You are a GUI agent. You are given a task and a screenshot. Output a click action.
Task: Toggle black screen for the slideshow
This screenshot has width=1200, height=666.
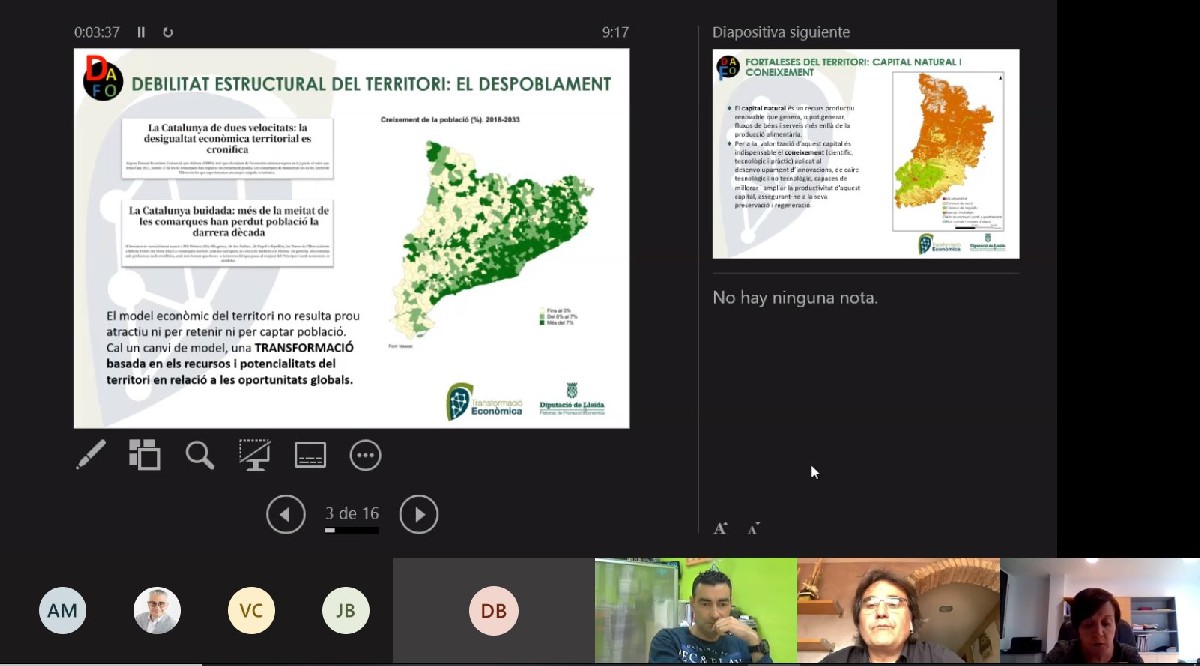(254, 455)
